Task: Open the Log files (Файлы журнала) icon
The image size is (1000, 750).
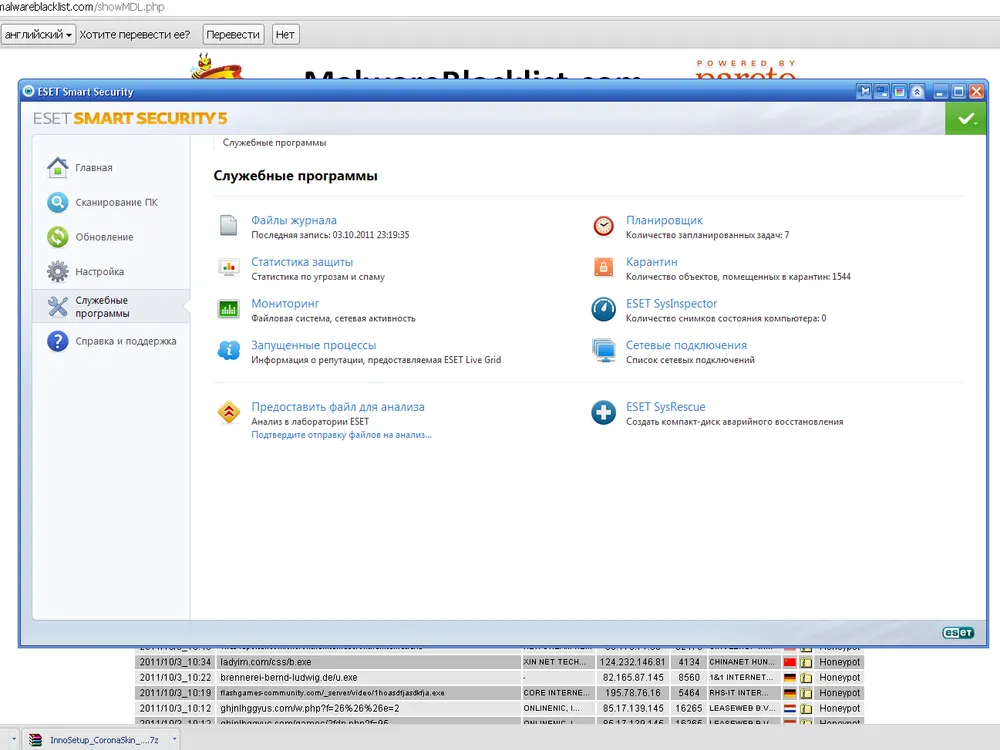Action: click(230, 226)
